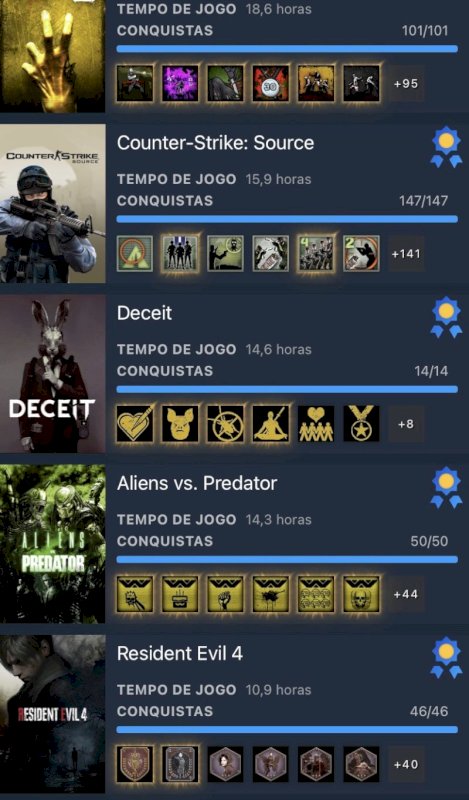Select the raised fist Aliens vs. Predator achievement
The image size is (469, 800).
tap(226, 594)
